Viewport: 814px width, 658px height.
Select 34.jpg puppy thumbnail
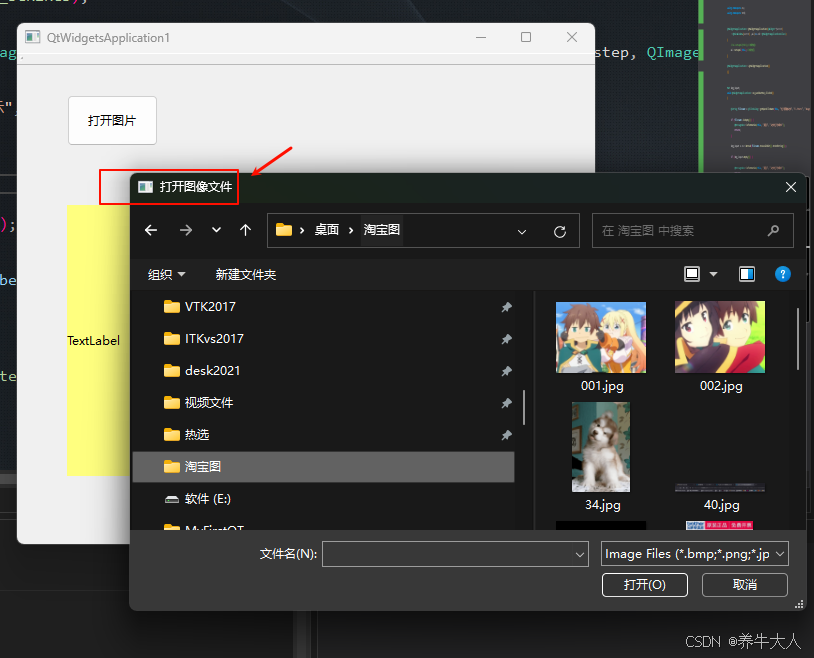point(601,447)
